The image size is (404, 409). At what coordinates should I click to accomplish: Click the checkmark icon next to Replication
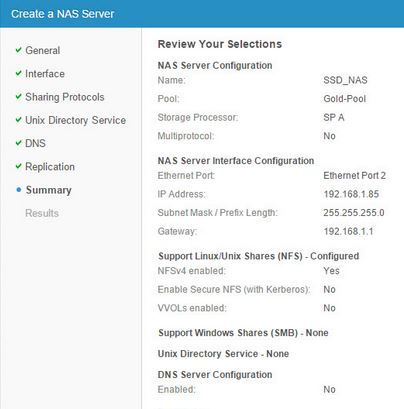tap(18, 166)
